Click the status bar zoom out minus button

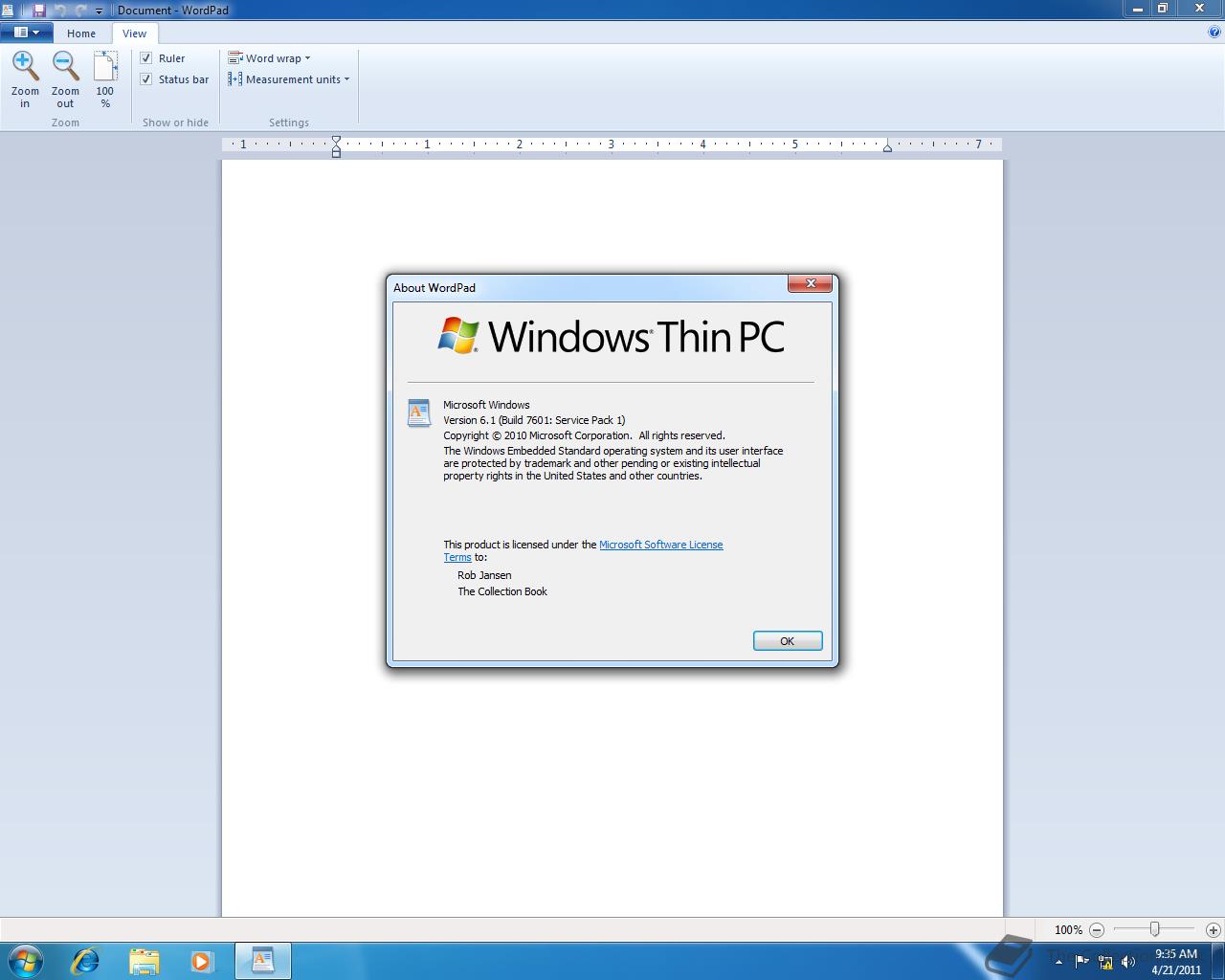coord(1097,929)
